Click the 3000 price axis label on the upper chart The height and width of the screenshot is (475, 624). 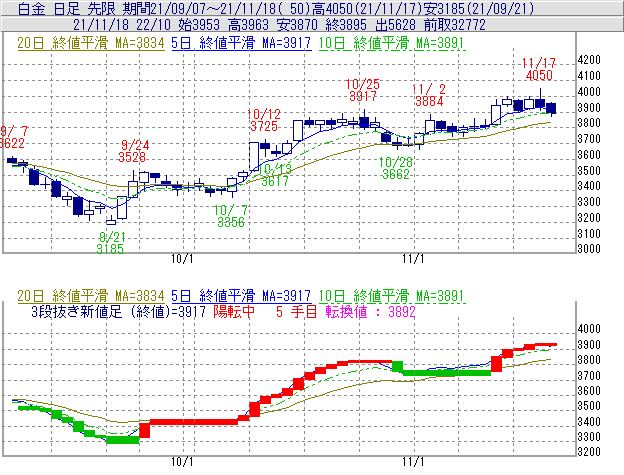[x=589, y=249]
